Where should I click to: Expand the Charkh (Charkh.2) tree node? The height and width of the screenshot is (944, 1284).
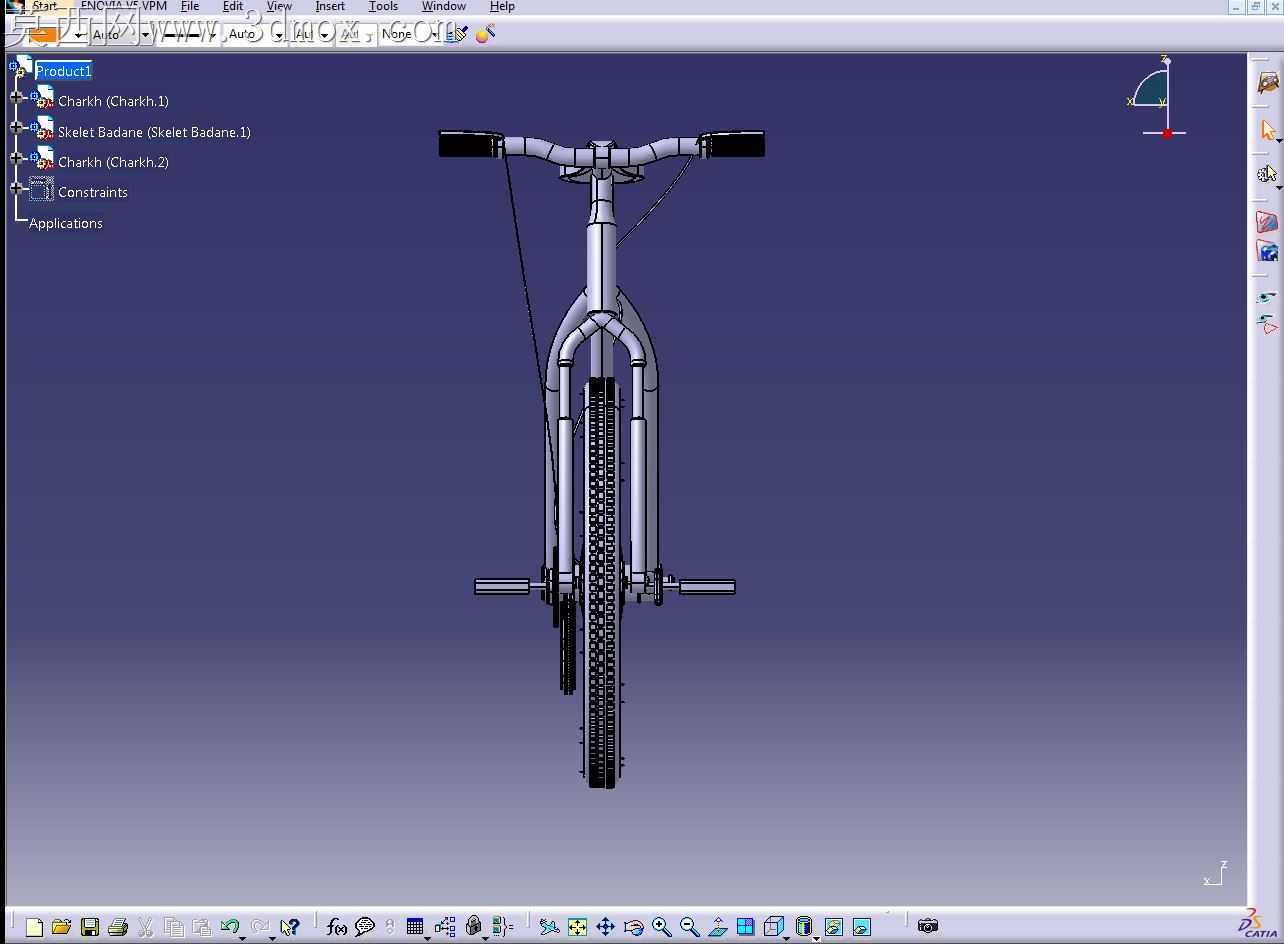tap(16, 158)
